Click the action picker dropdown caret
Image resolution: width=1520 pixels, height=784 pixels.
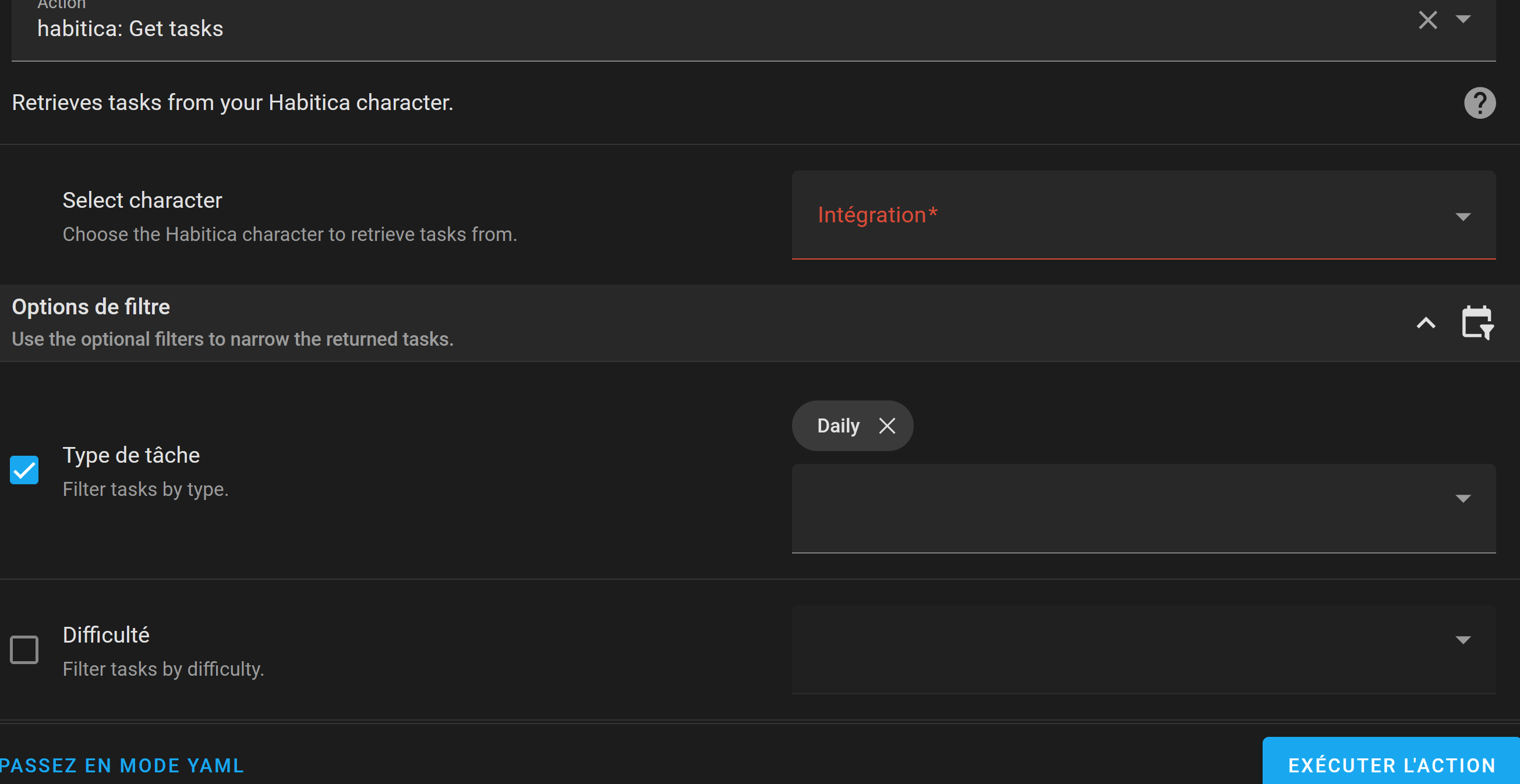[x=1463, y=20]
